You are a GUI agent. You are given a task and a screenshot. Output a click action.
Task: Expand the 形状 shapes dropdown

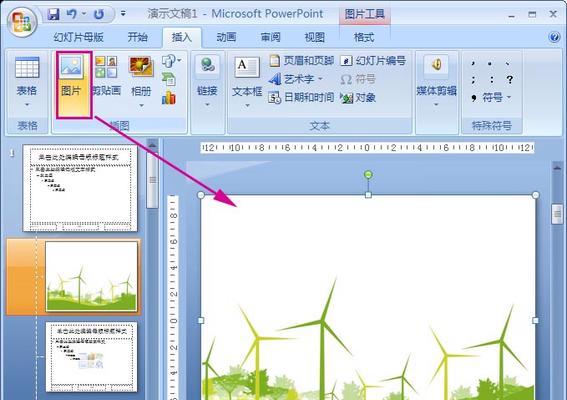(x=171, y=60)
